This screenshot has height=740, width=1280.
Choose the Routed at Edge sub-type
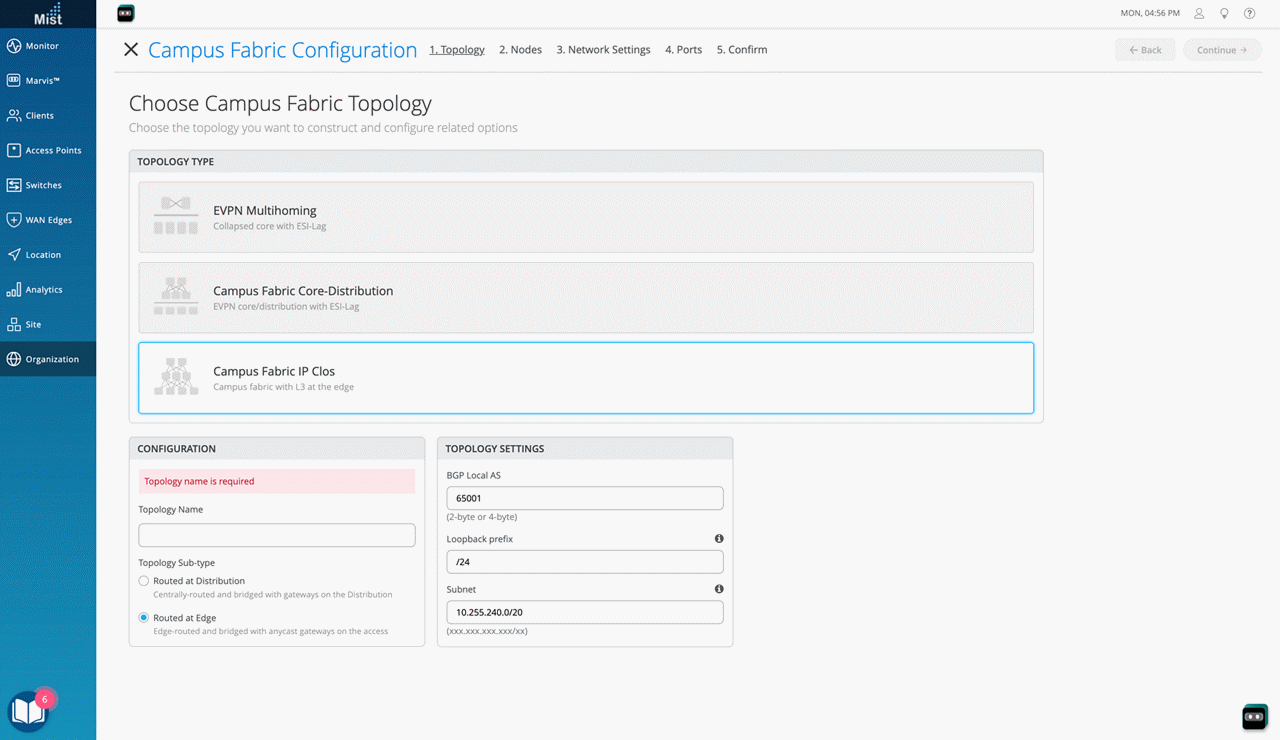143,617
